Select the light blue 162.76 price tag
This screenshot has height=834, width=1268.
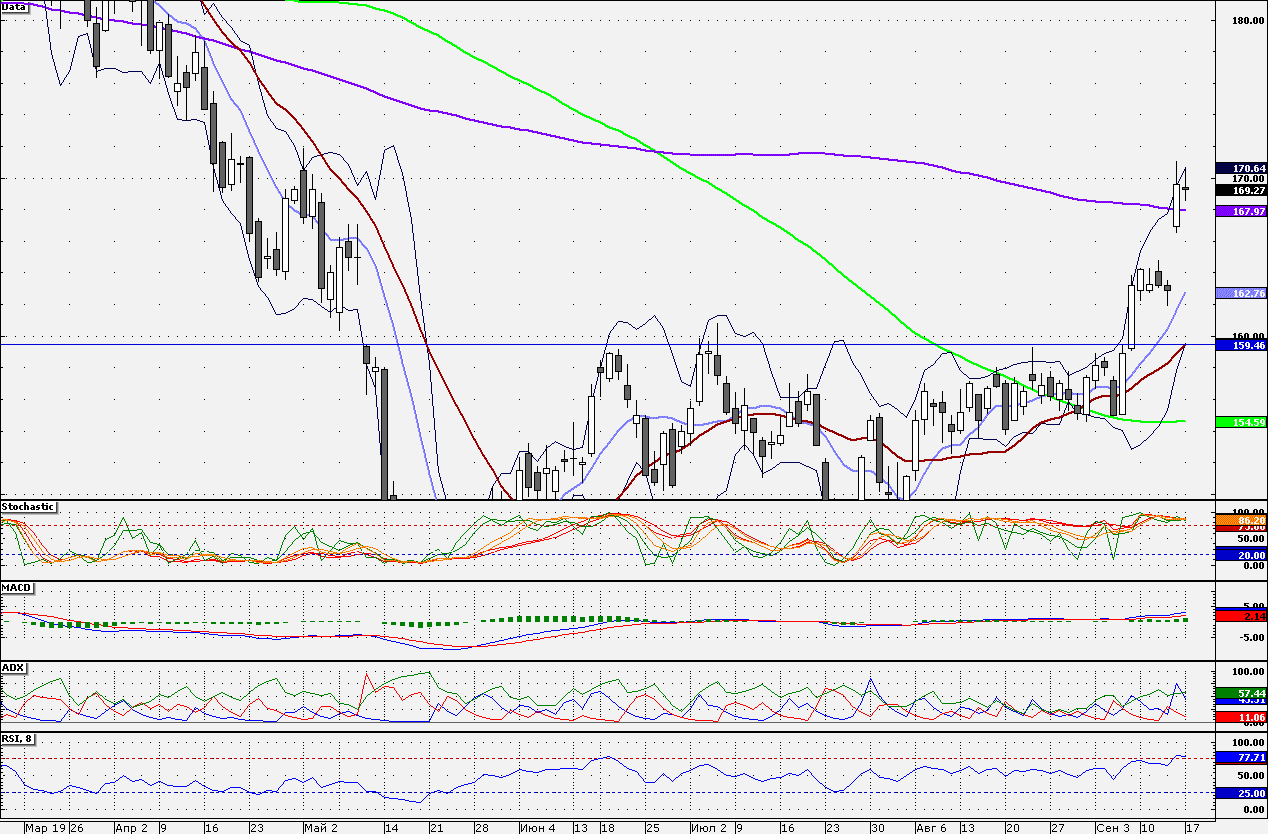pyautogui.click(x=1240, y=293)
